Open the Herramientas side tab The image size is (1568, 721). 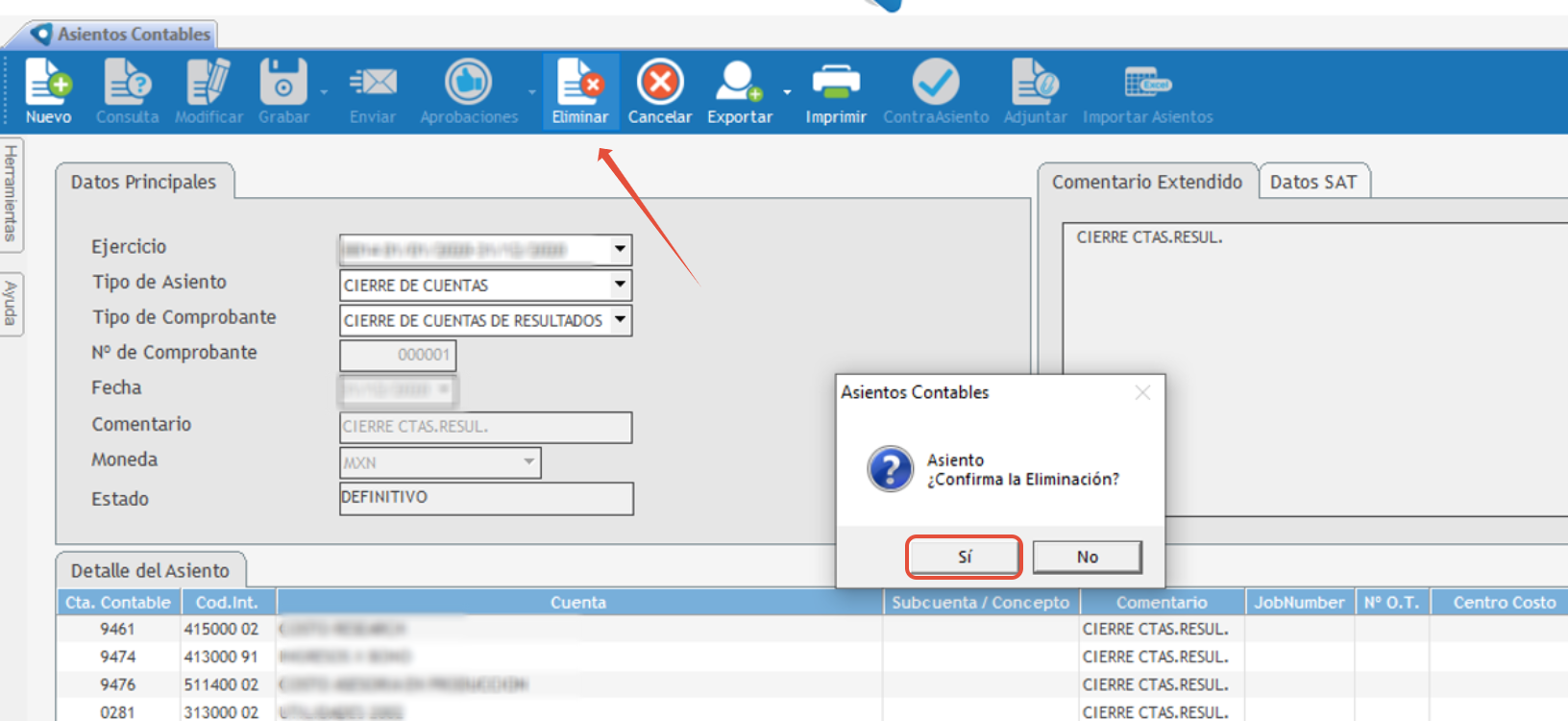(11, 193)
